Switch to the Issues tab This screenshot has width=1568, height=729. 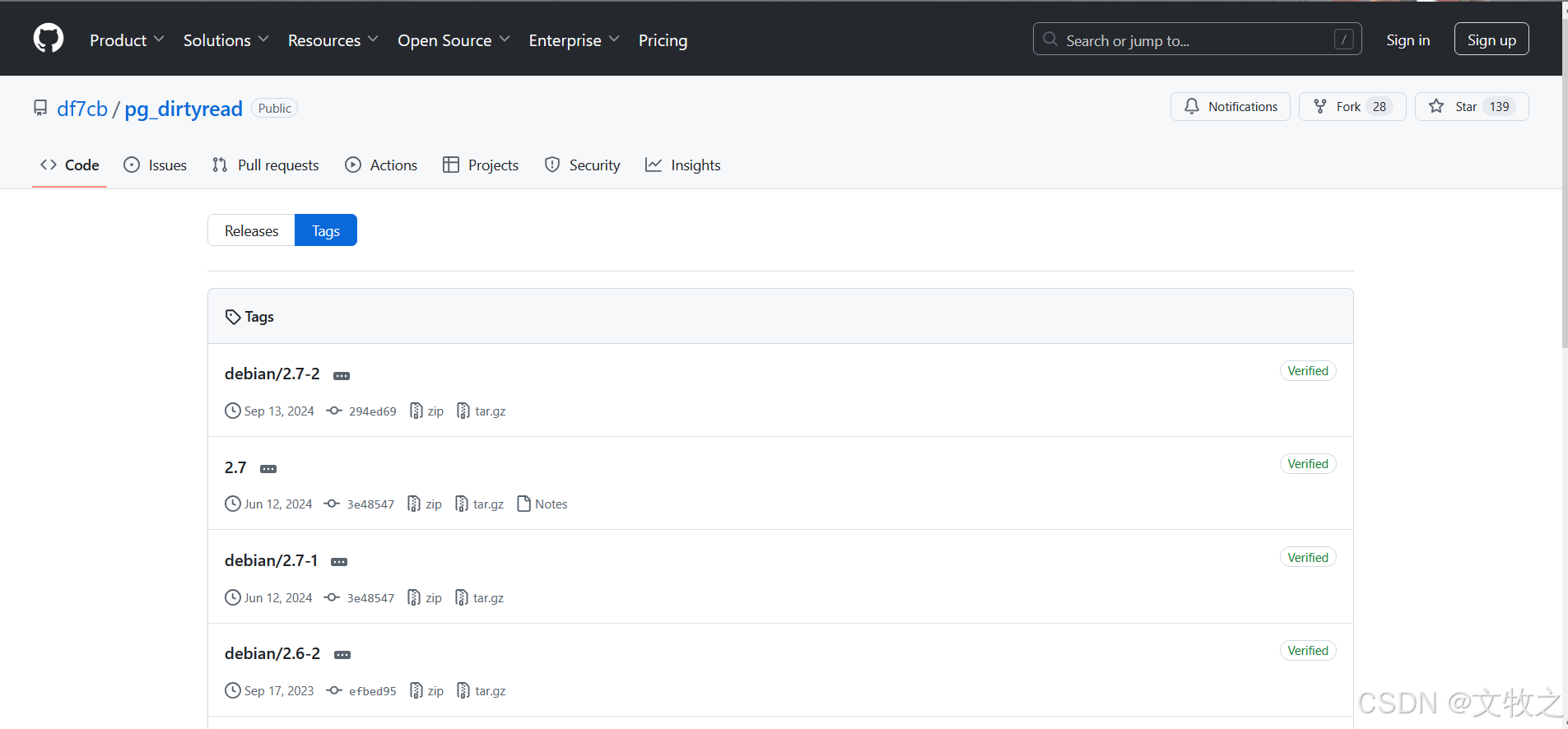(155, 165)
